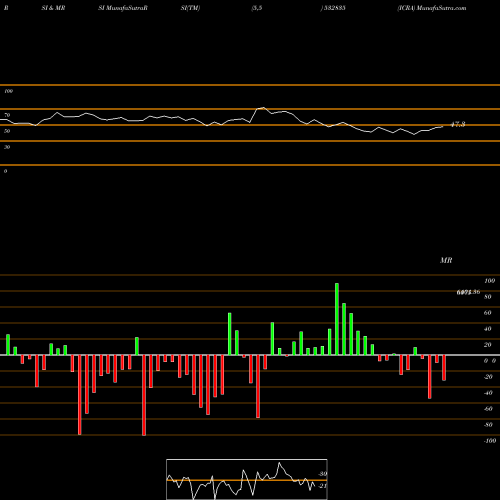Click the '532835' stock code text
The width and height of the screenshot is (500, 500).
(x=334, y=8)
